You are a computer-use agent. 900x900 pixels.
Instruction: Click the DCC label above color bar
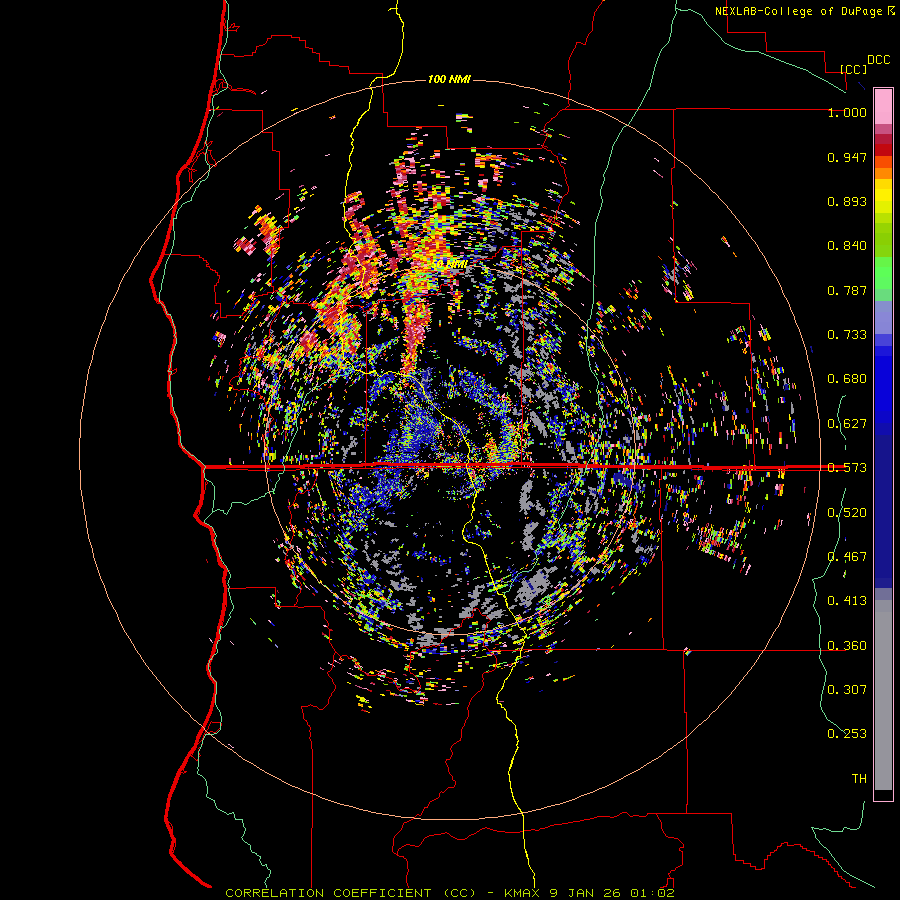pyautogui.click(x=878, y=60)
